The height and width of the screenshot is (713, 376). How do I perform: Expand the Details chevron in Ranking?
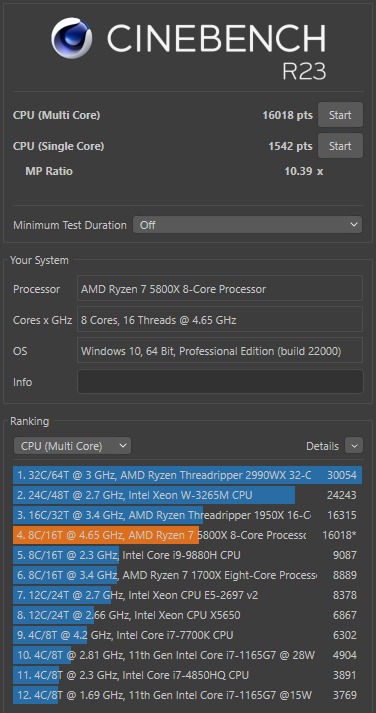[x=354, y=446]
